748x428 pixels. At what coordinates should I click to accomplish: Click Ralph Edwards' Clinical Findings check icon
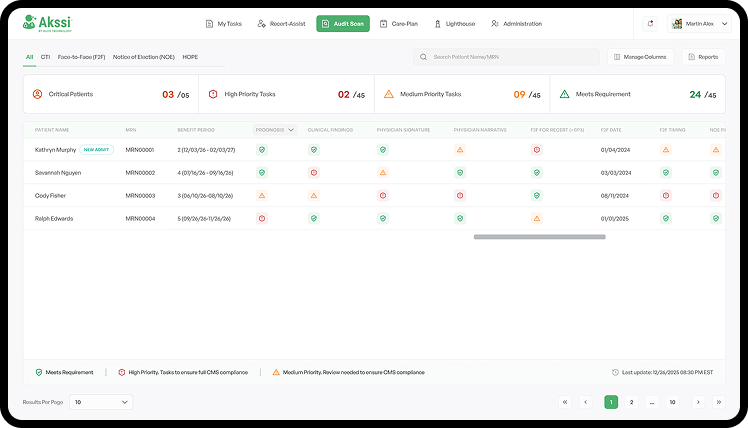click(x=313, y=219)
